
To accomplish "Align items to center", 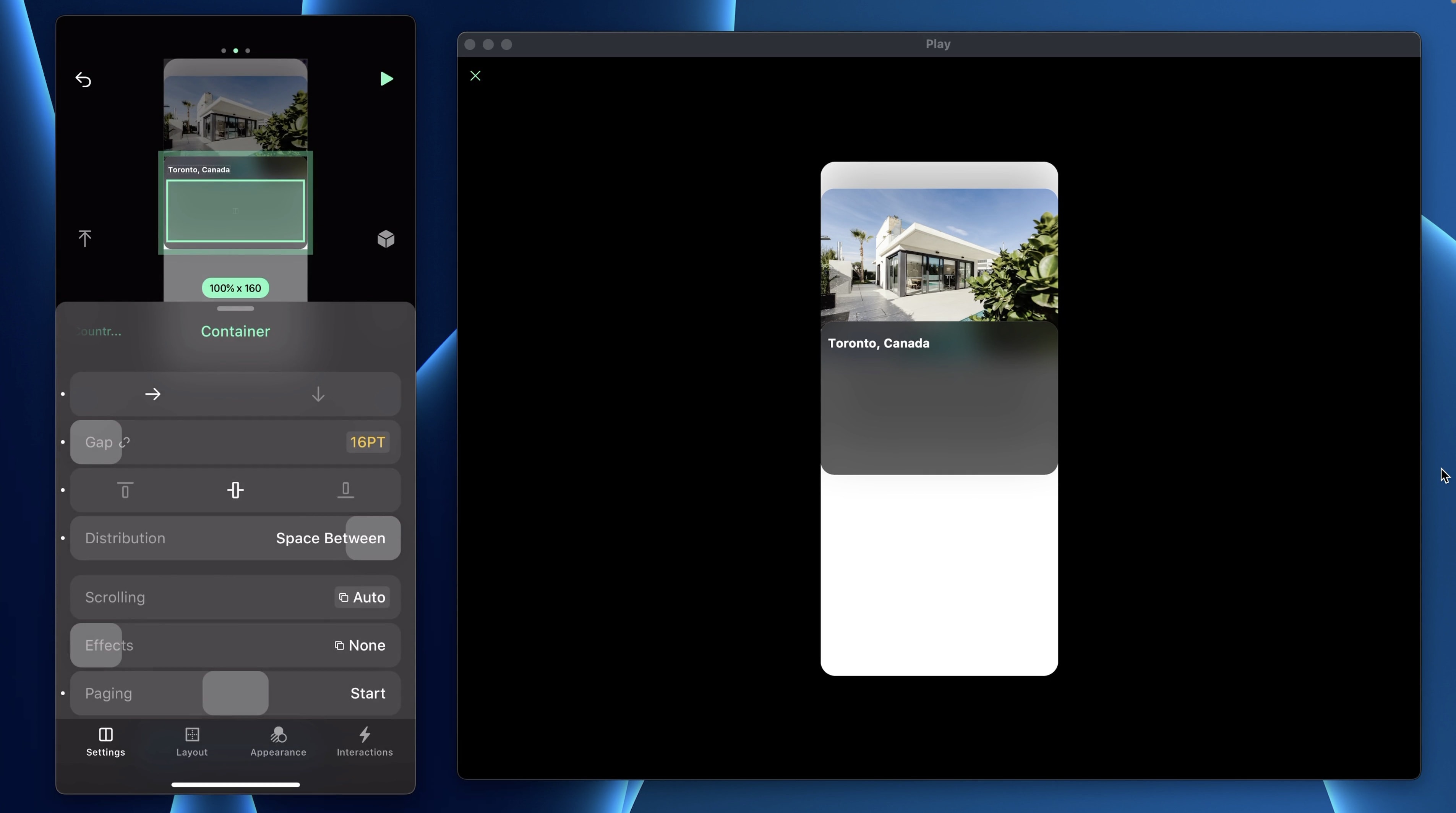I will (x=235, y=490).
